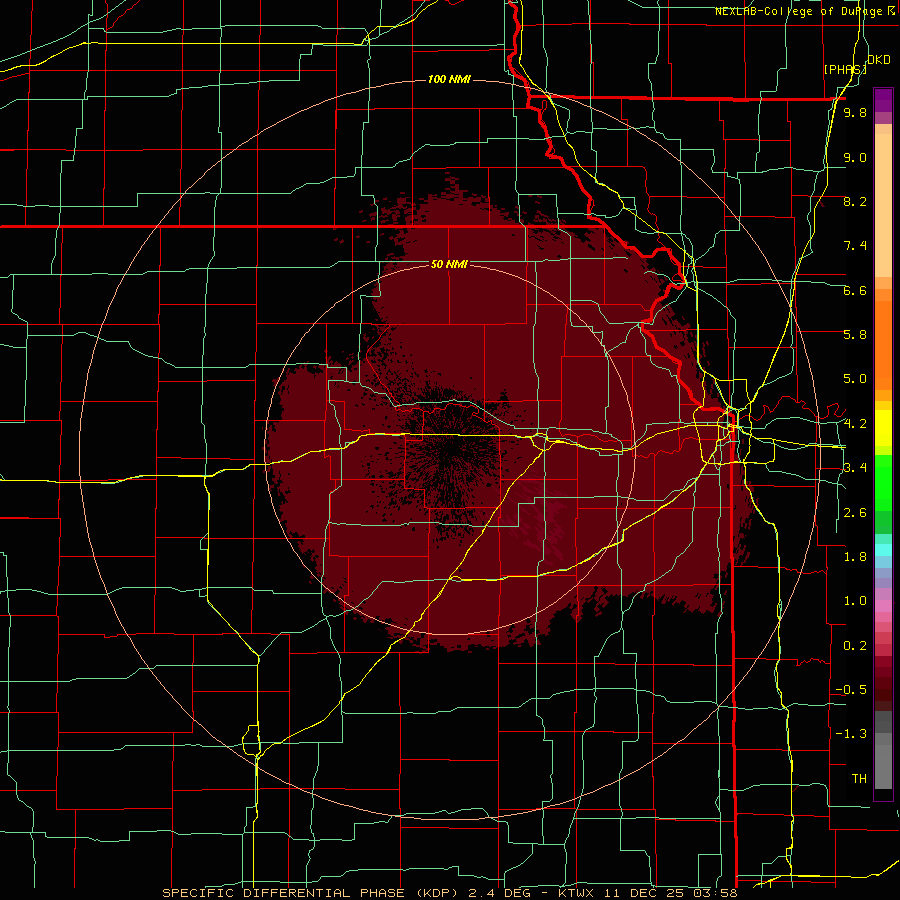Click the 1.0 value on the color scale
900x900 pixels.
855,602
